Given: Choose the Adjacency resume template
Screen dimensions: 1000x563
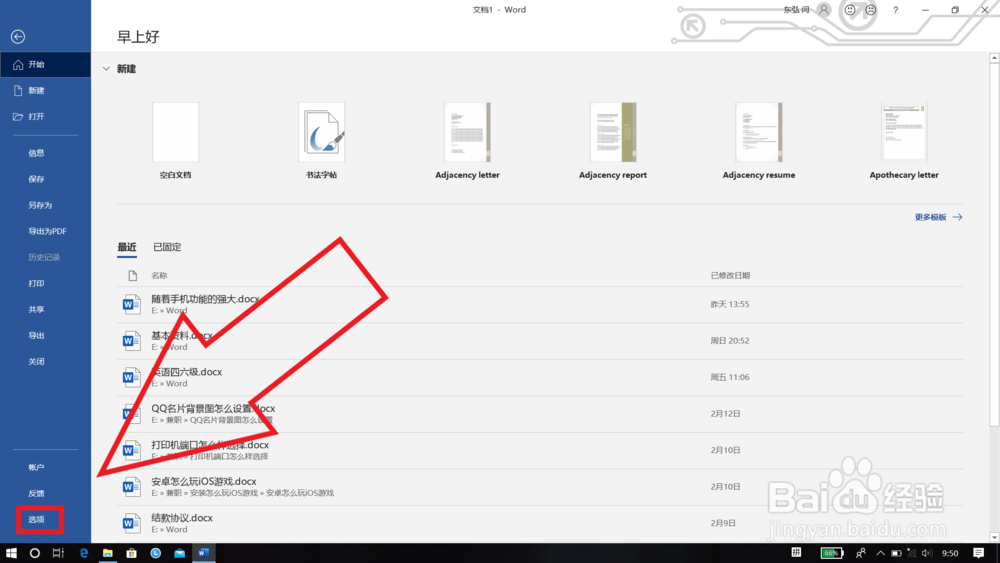Looking at the screenshot, I should (x=759, y=140).
